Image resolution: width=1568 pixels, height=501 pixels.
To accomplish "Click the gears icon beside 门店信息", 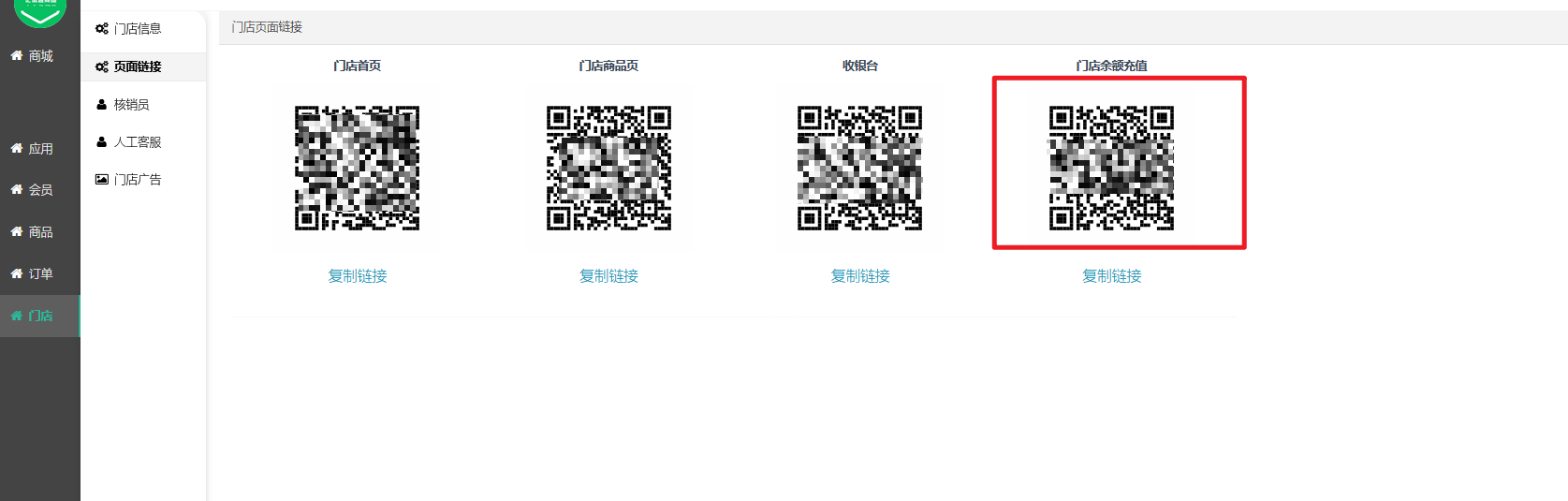I will click(x=102, y=29).
